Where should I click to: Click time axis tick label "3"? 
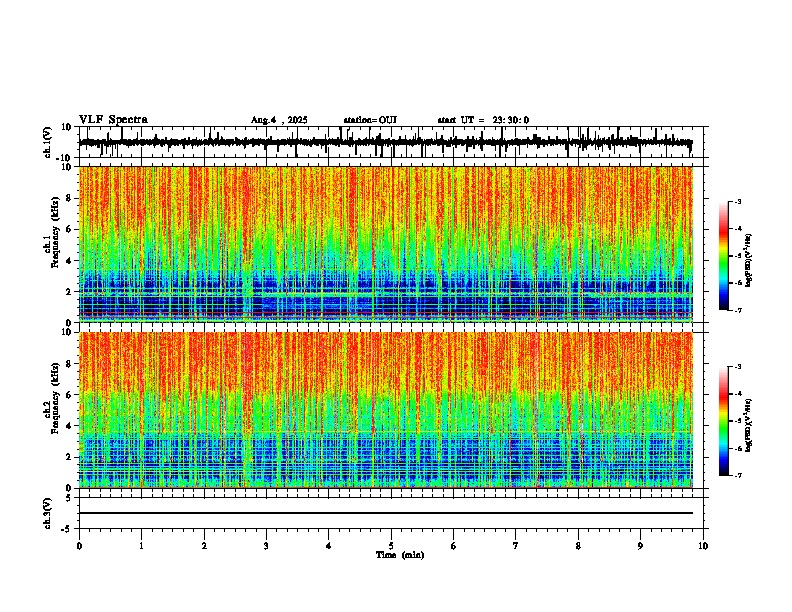click(x=266, y=546)
